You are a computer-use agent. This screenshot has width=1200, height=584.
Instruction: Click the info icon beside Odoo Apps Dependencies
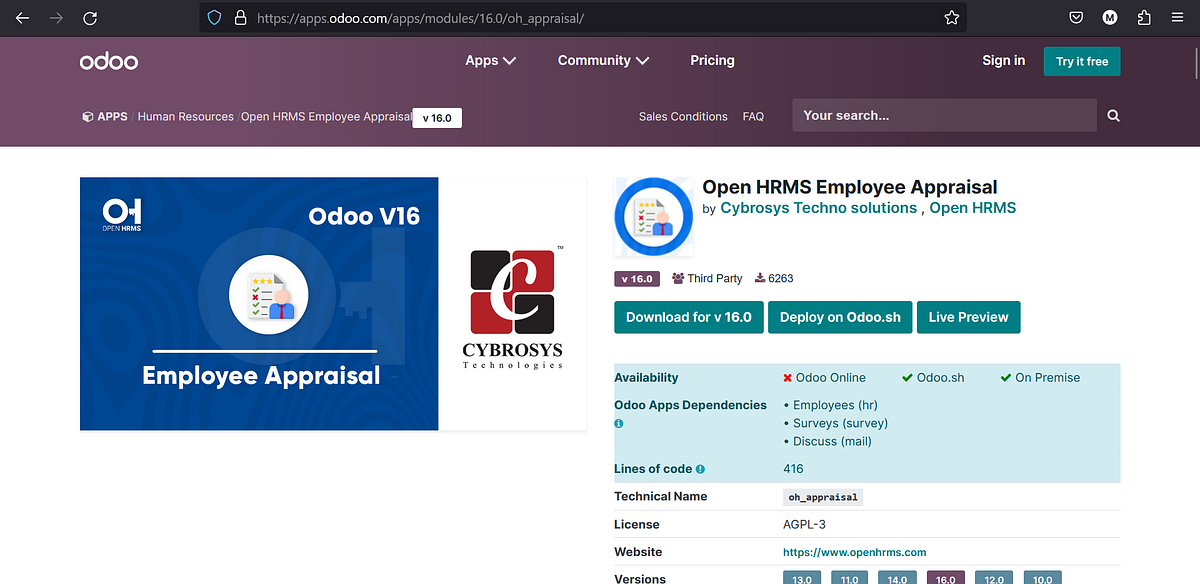tap(618, 423)
